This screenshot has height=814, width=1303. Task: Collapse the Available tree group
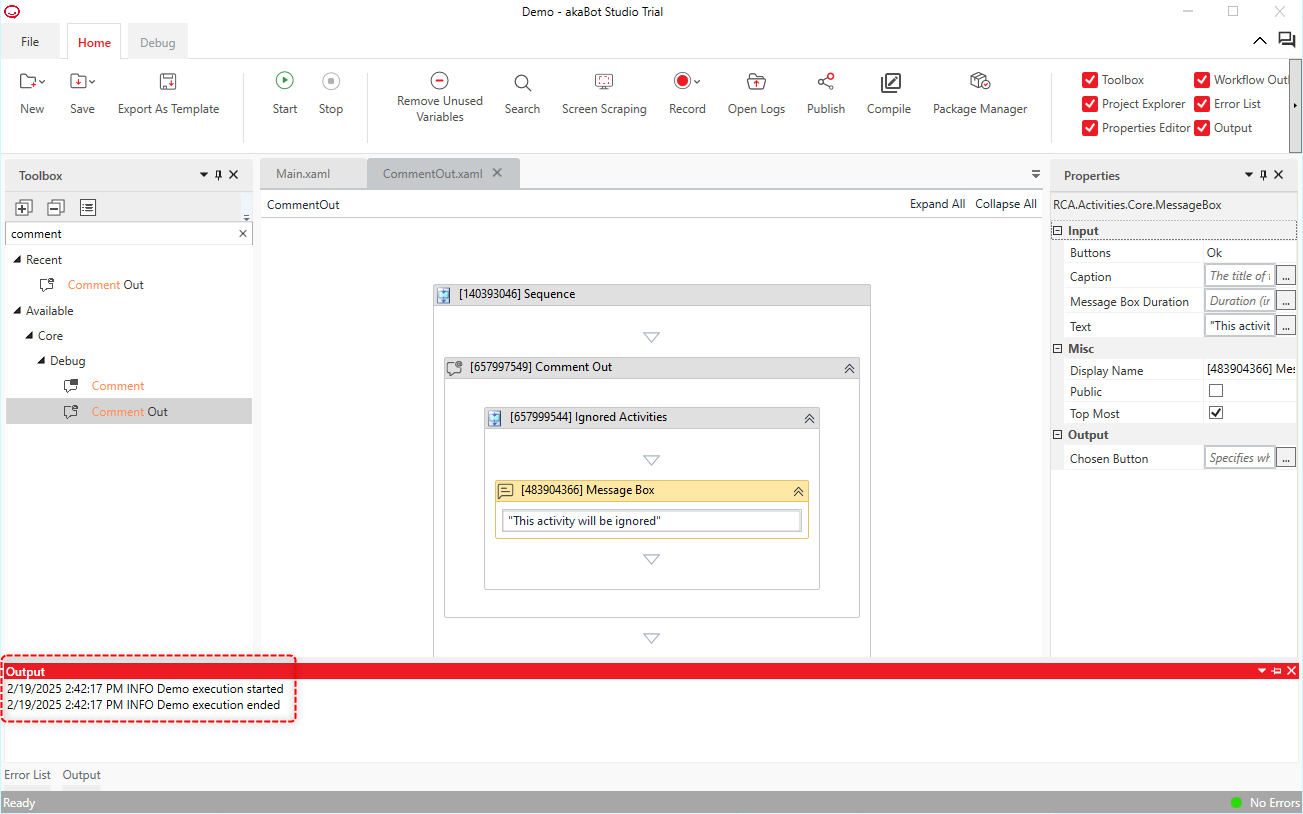(17, 311)
